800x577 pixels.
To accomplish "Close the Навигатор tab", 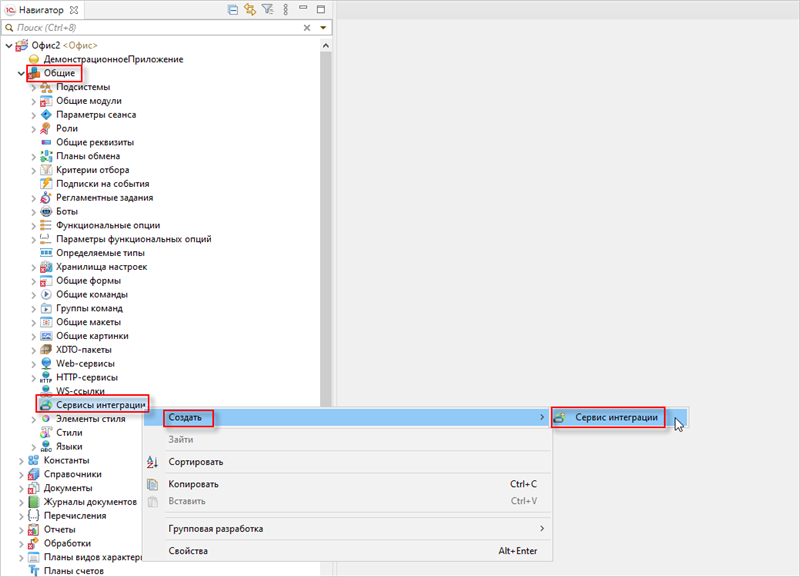I will click(74, 9).
